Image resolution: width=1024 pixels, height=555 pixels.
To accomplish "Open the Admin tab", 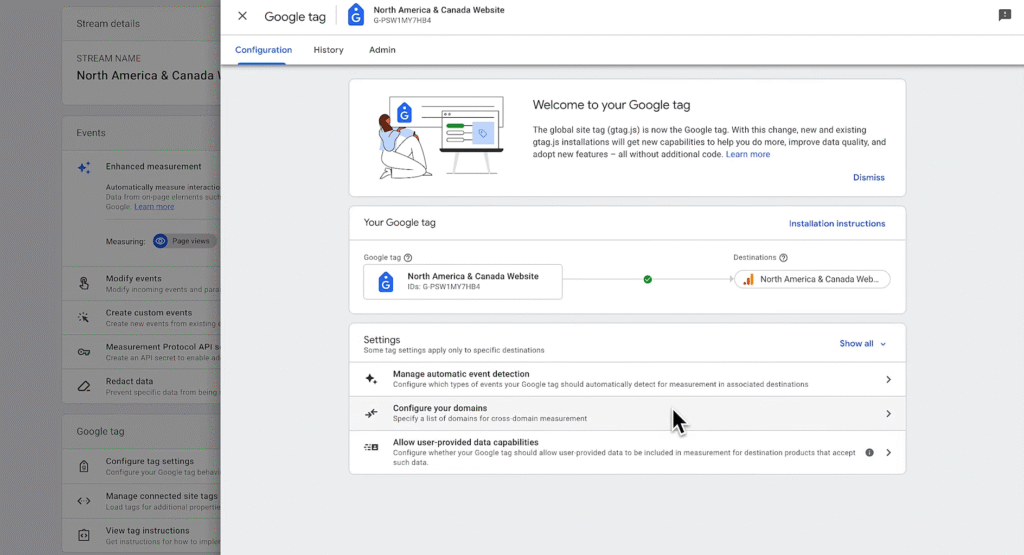I will click(382, 50).
